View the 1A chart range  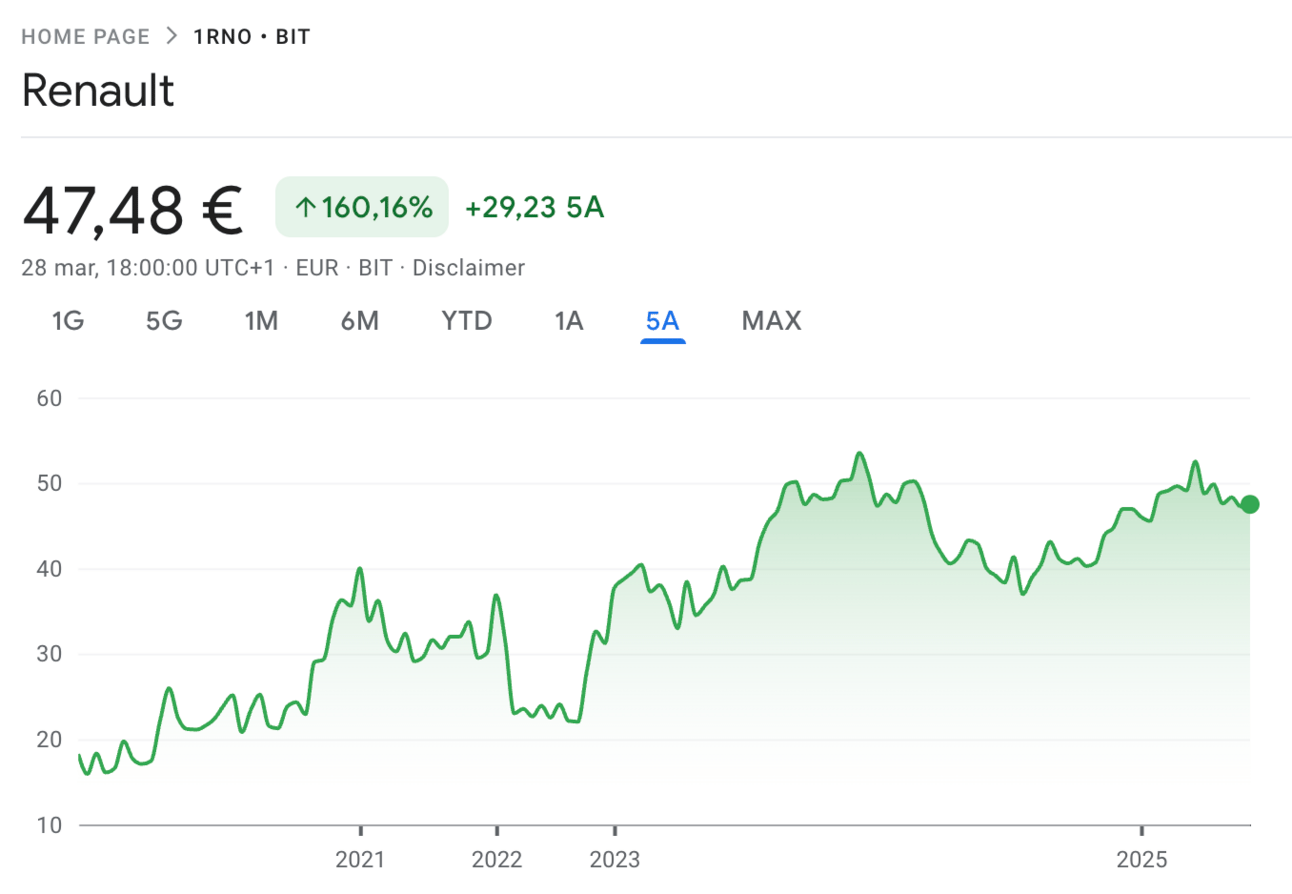point(569,321)
